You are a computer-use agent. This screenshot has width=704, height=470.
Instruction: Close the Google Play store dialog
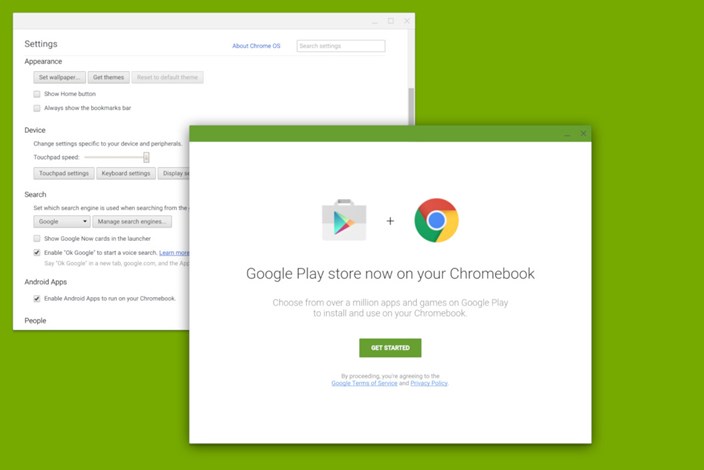tap(583, 133)
